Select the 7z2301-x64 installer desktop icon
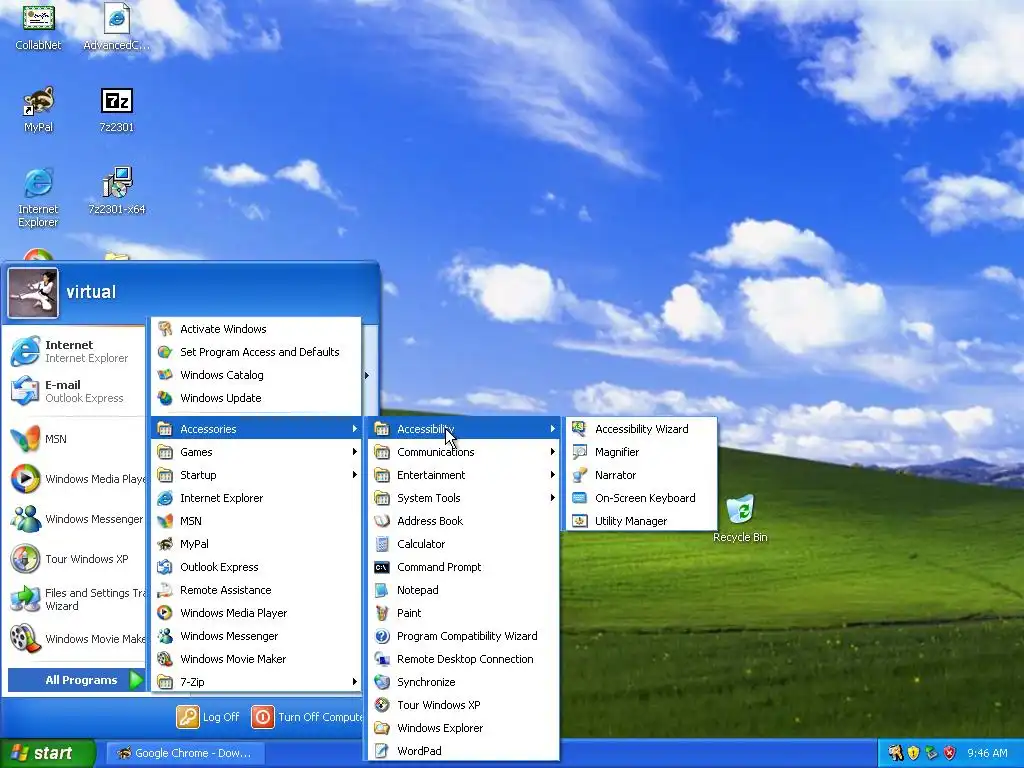This screenshot has width=1024, height=768. point(117,191)
